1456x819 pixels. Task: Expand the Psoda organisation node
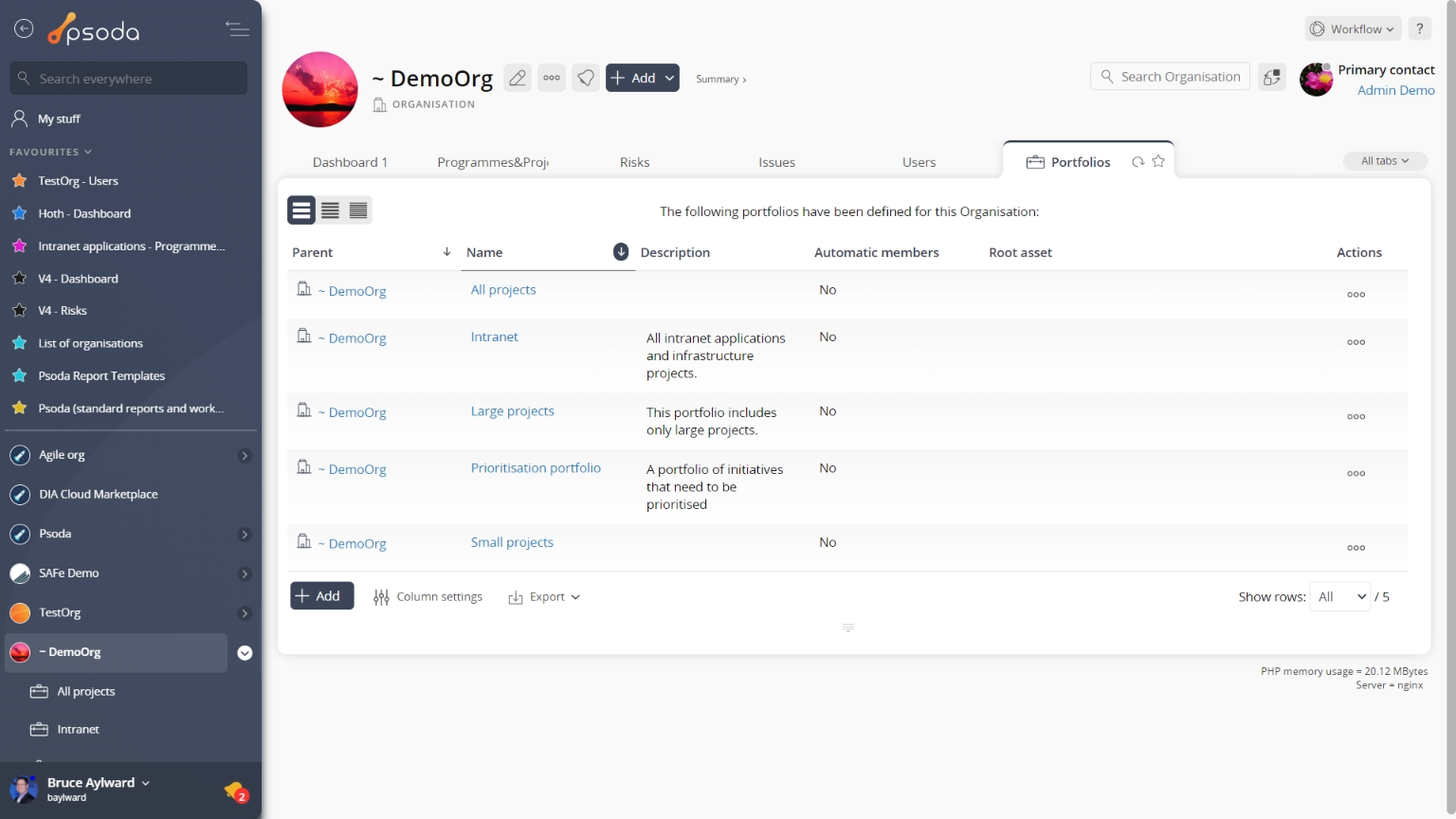pyautogui.click(x=245, y=535)
